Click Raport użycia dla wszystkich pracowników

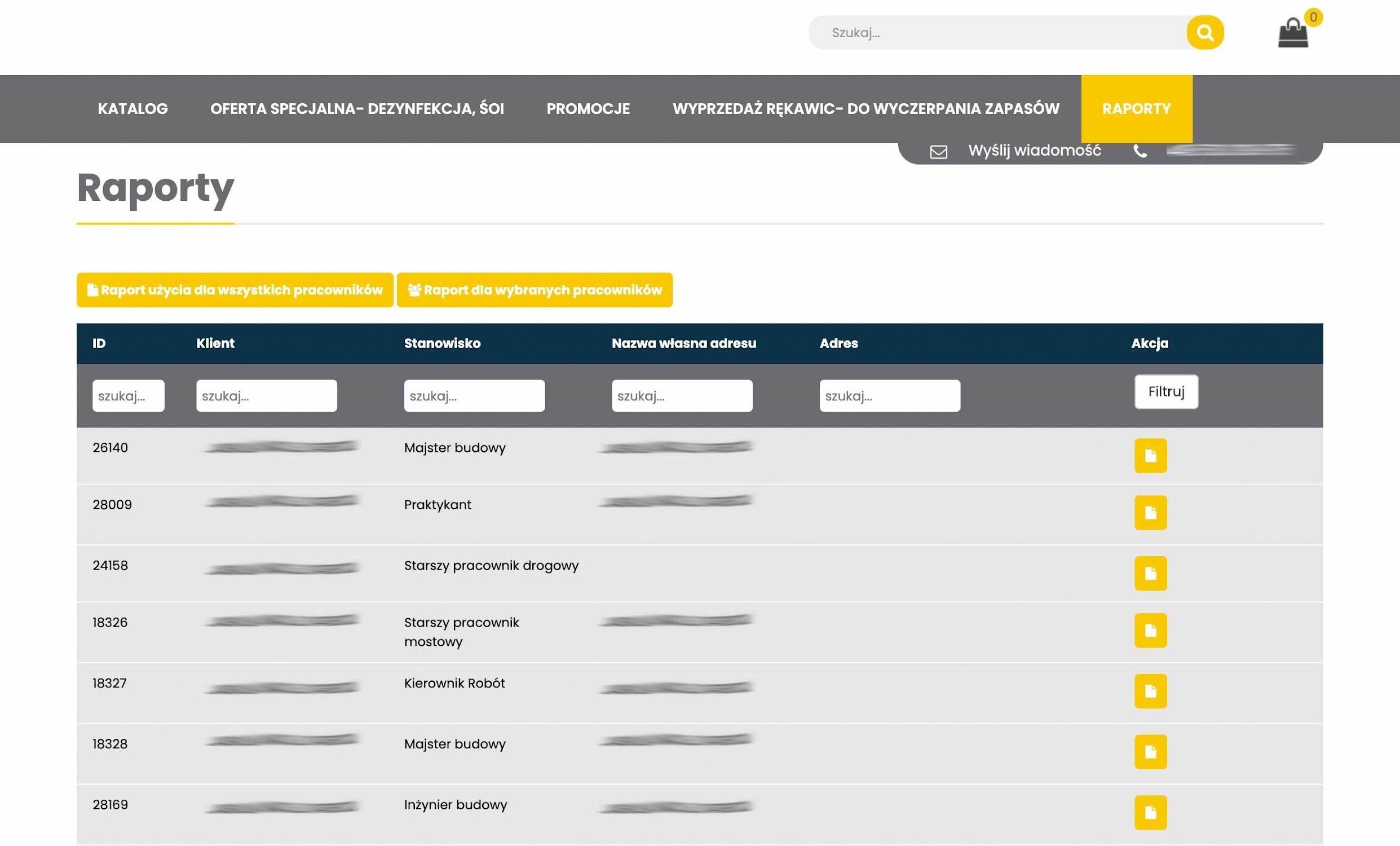coord(235,290)
